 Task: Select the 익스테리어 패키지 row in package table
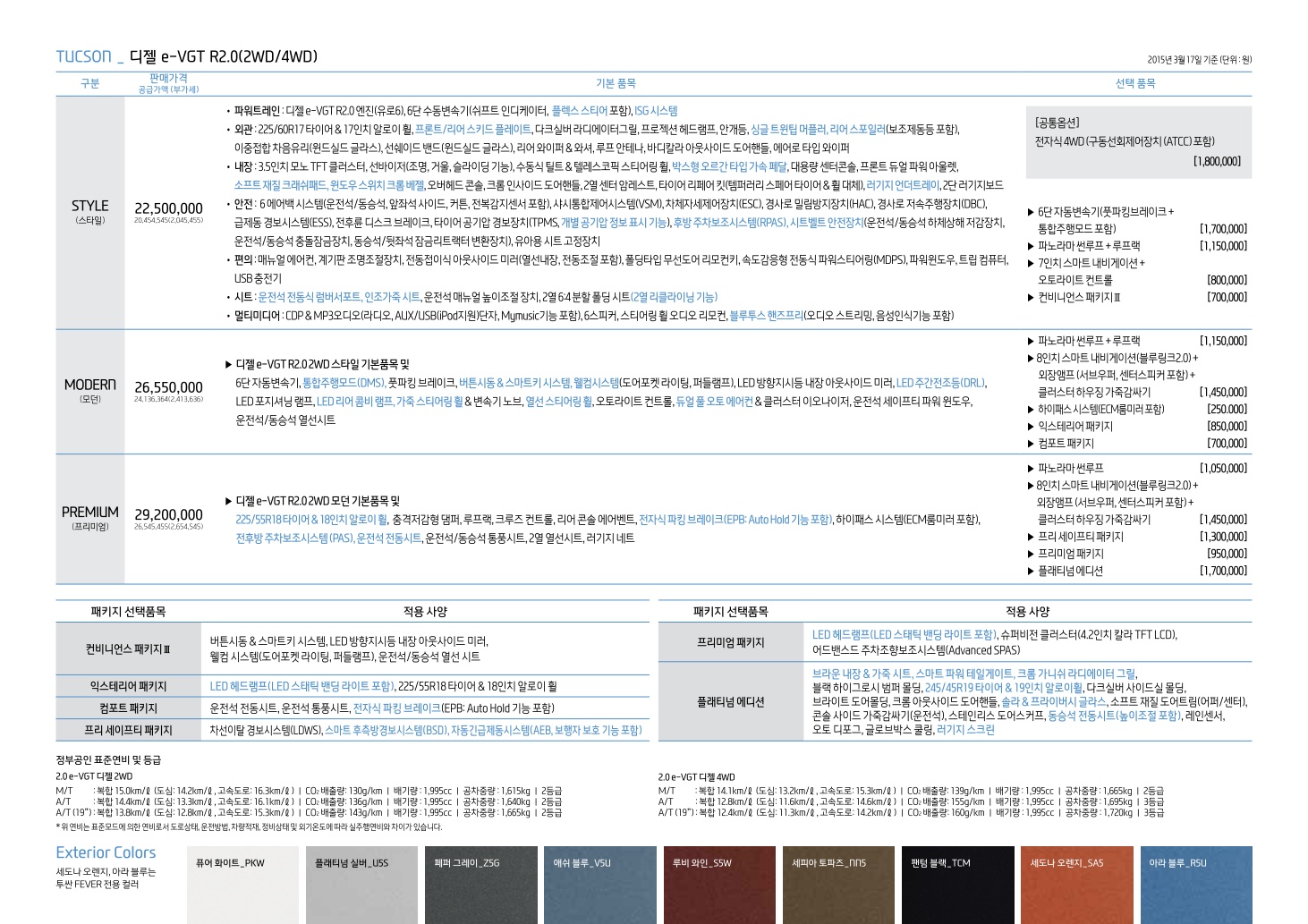click(x=128, y=686)
